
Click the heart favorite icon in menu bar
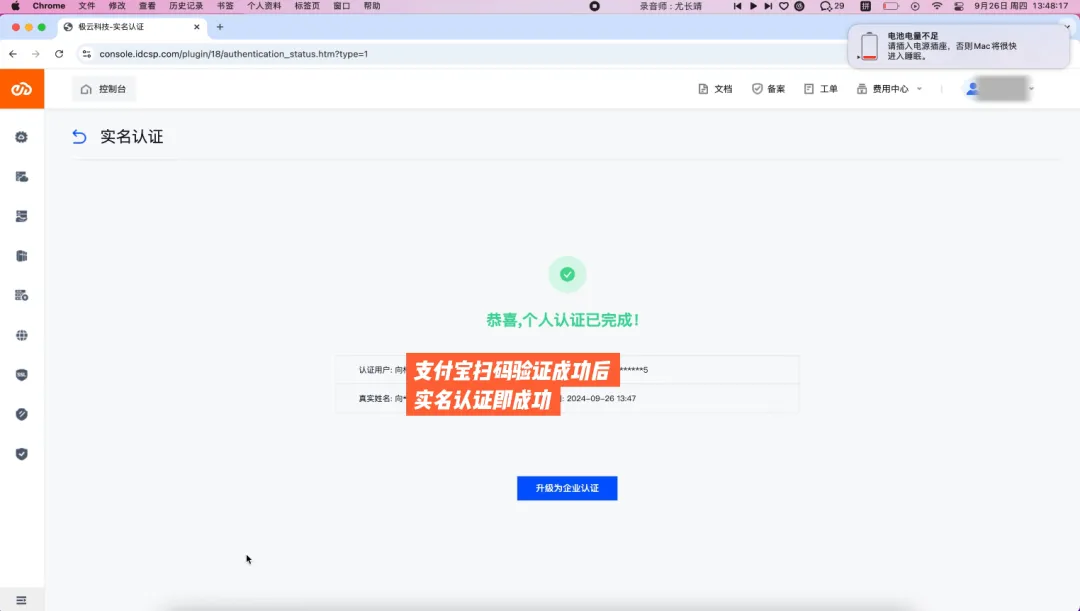point(784,6)
